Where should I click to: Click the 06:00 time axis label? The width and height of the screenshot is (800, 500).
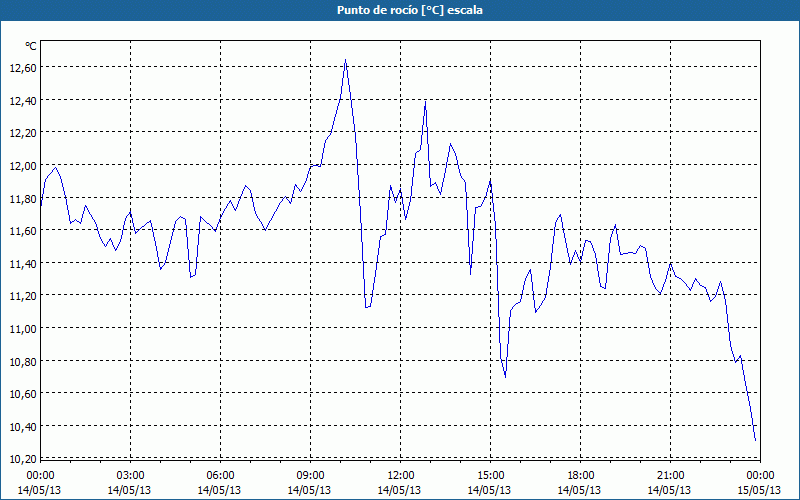tap(220, 476)
